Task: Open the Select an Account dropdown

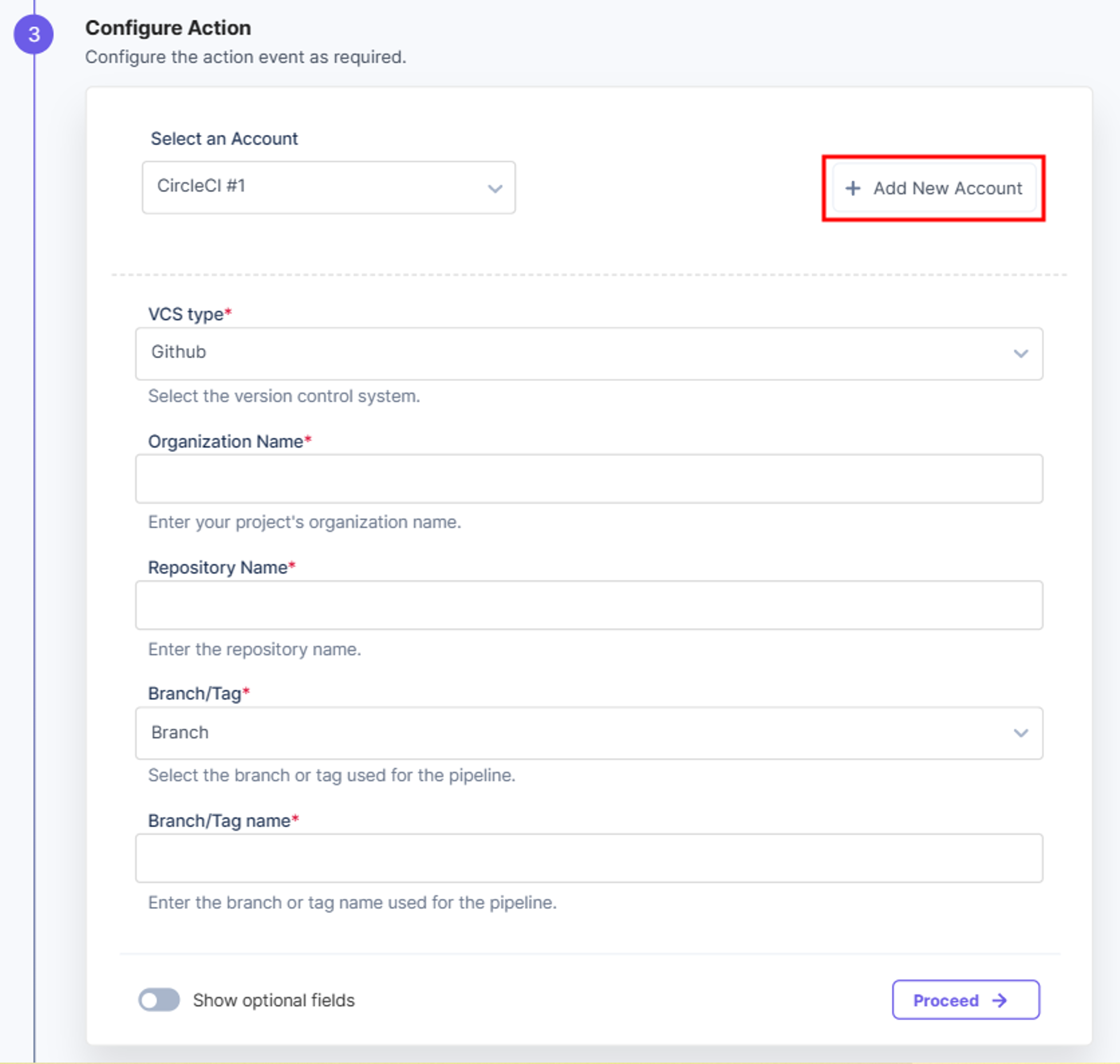Action: click(x=329, y=187)
